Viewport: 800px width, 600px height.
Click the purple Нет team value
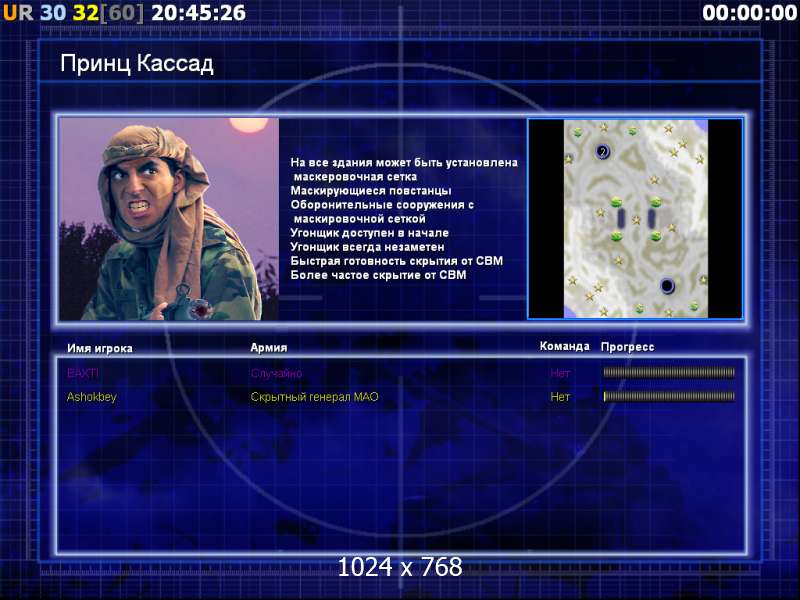pyautogui.click(x=560, y=373)
